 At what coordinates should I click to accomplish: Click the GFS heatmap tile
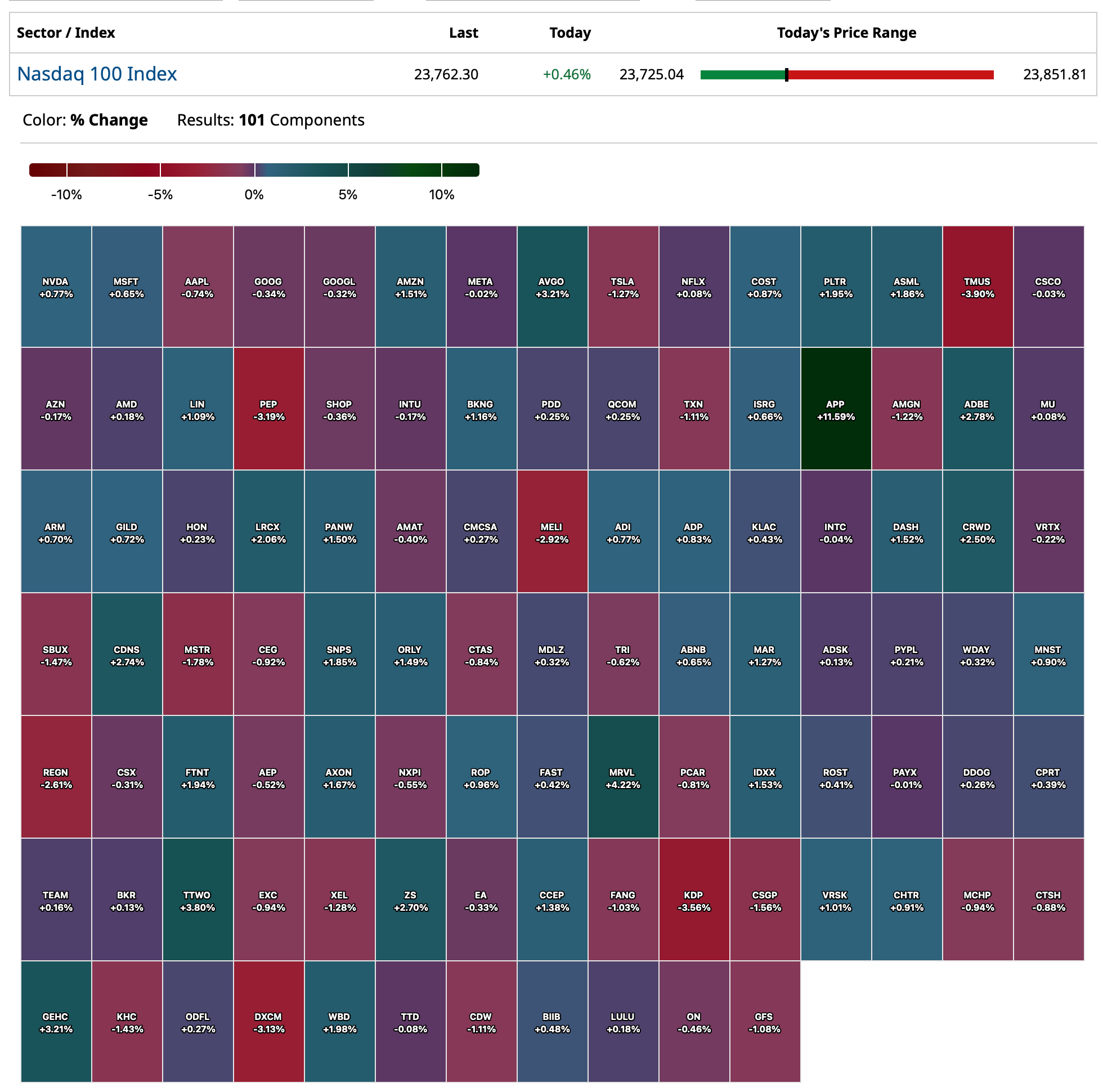point(764,1022)
